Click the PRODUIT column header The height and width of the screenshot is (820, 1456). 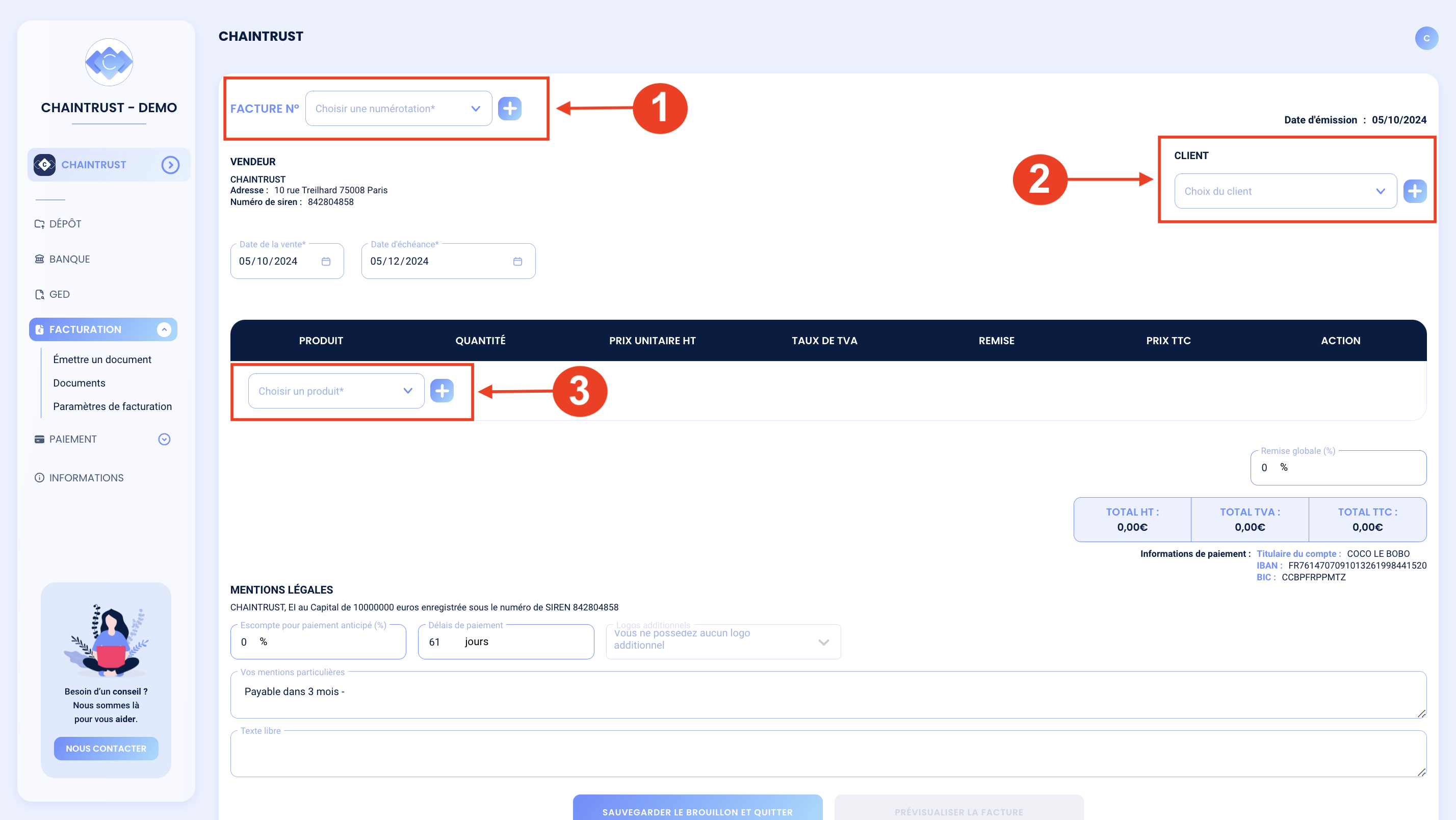[x=321, y=341]
